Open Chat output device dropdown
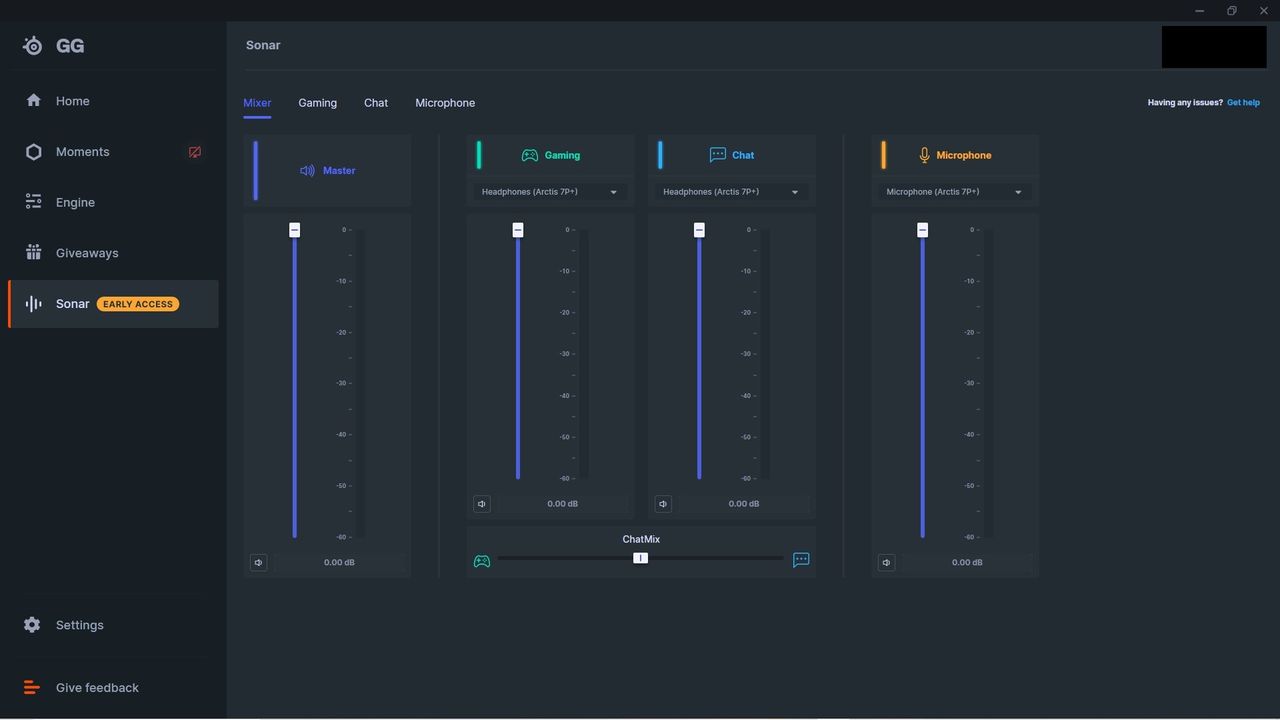 pyautogui.click(x=731, y=192)
